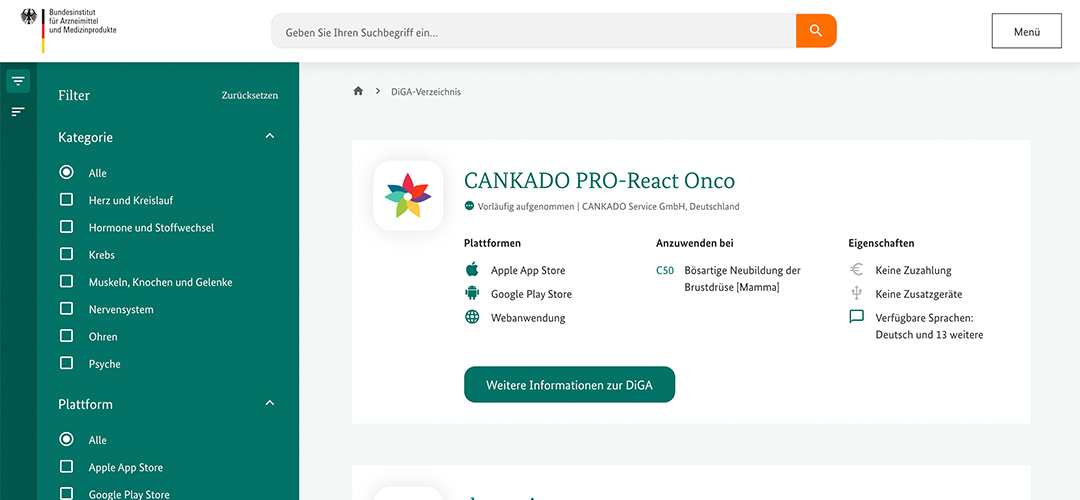This screenshot has width=1080, height=500.
Task: Click Verfügbare Sprachen Deutsch und 13 weitere
Action: point(929,326)
